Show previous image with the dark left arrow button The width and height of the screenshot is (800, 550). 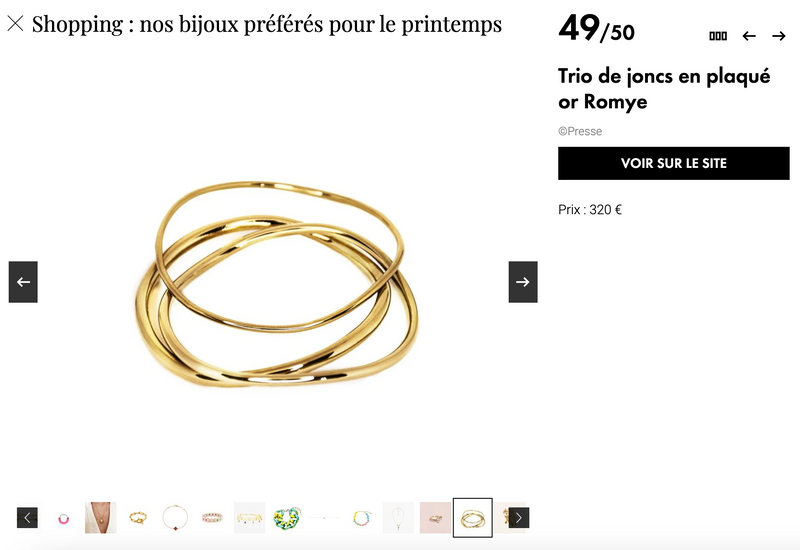tap(23, 282)
